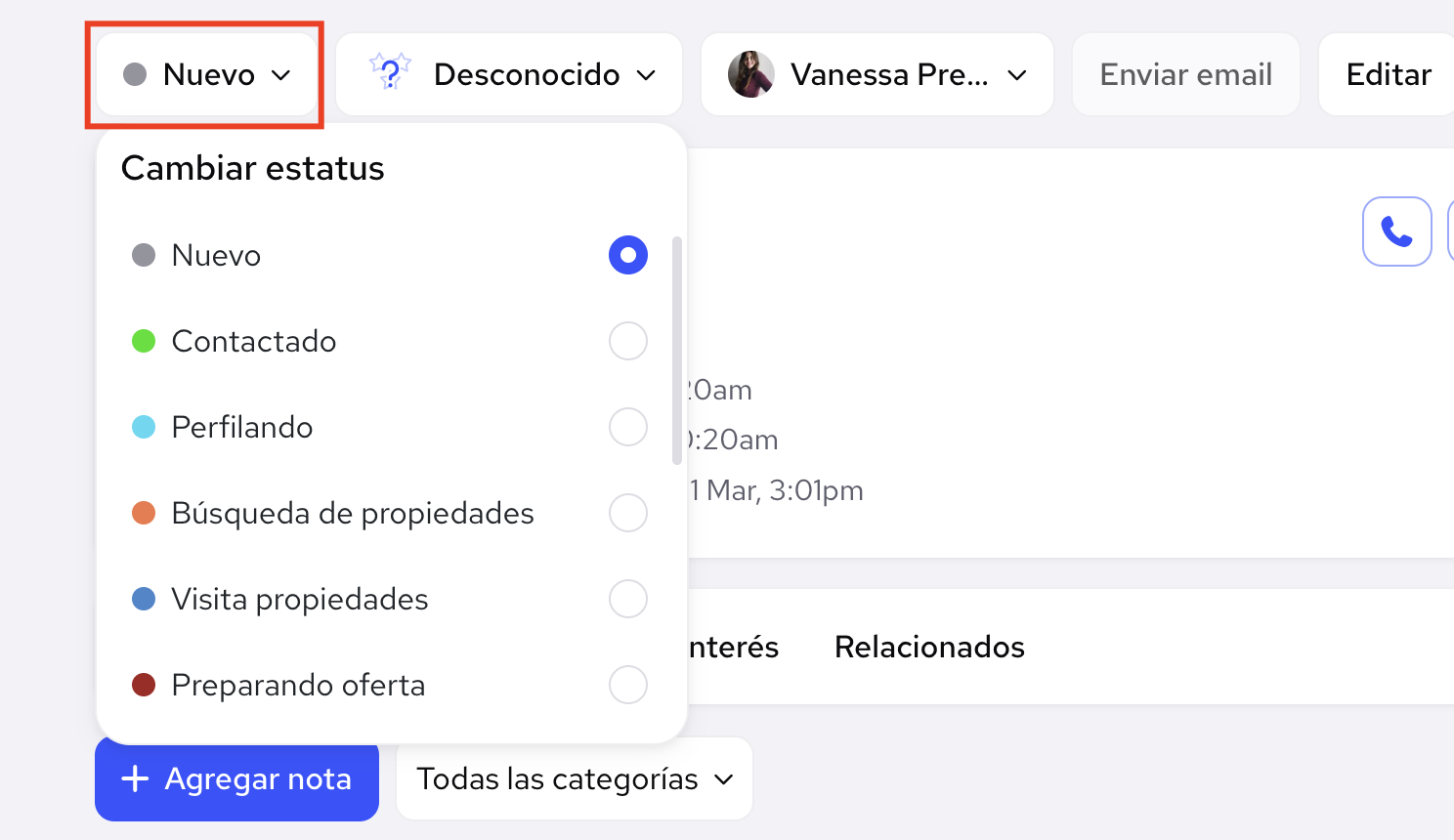Collapse the Nuevo status dropdown

pos(207,74)
